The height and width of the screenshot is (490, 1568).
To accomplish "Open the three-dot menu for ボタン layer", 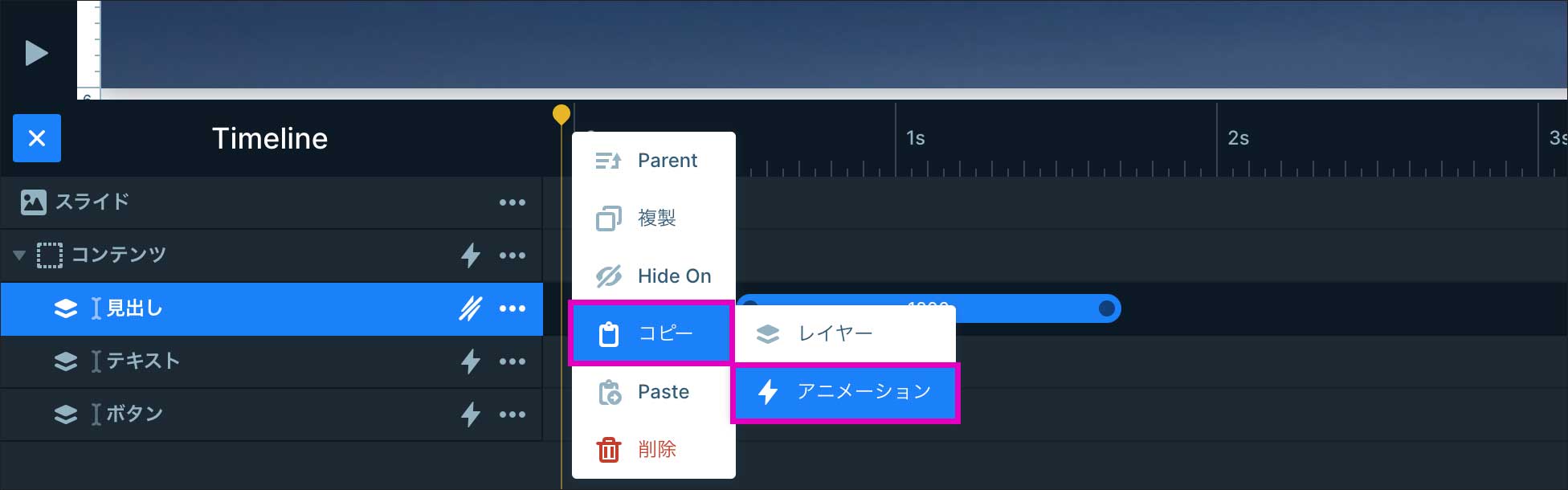I will pyautogui.click(x=512, y=414).
